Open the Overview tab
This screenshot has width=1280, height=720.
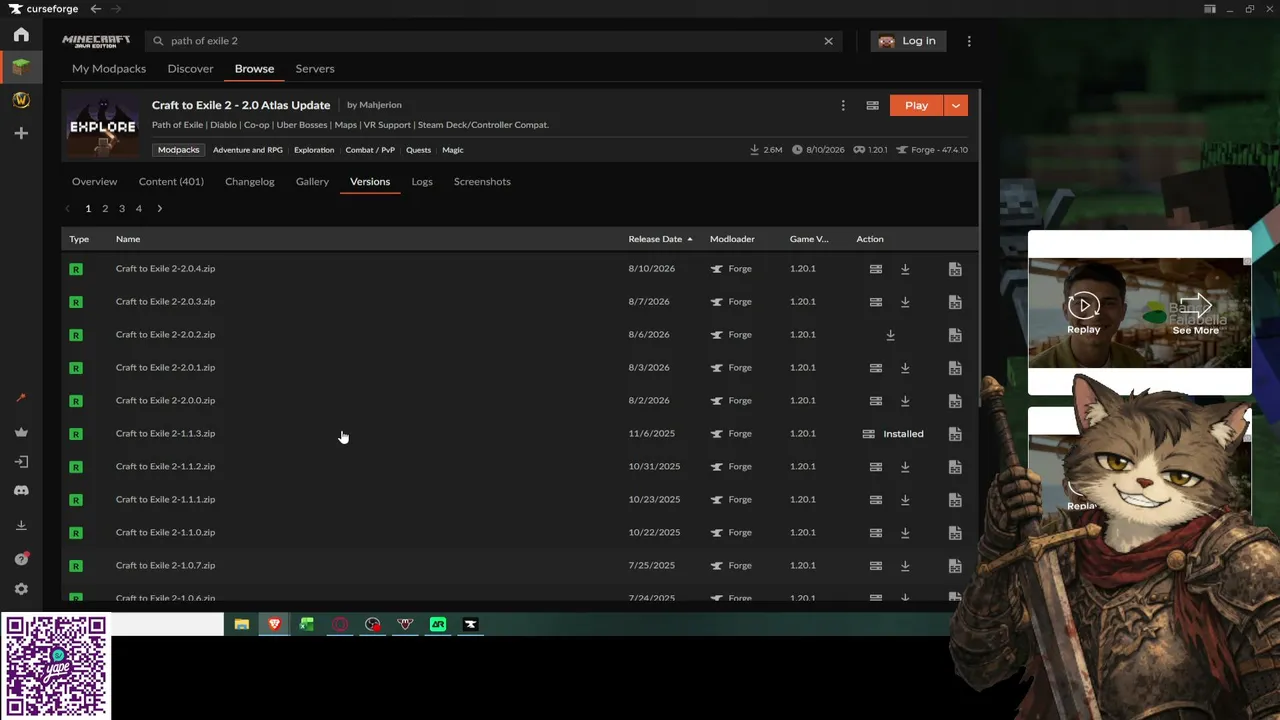94,182
